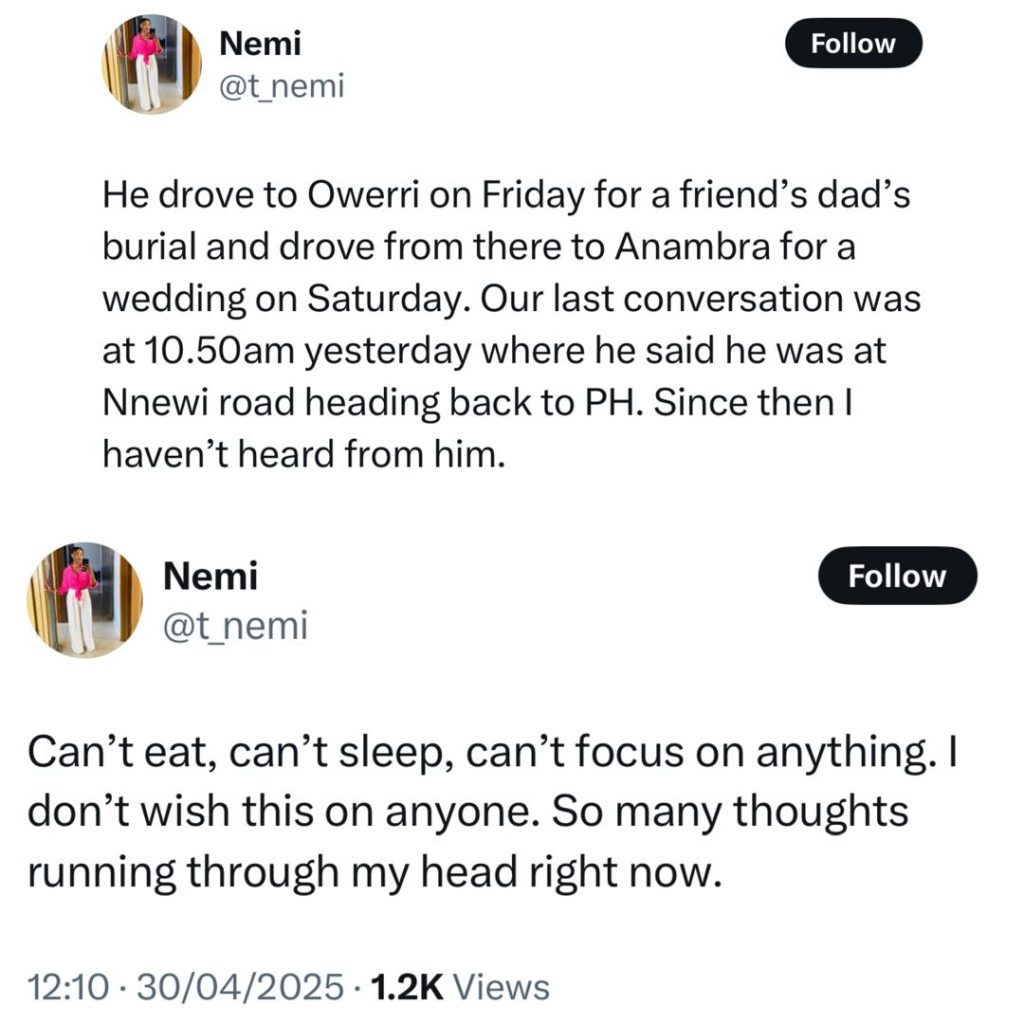This screenshot has width=1024, height=1024.
Task: Click the Views label beside the count
Action: pos(502,987)
